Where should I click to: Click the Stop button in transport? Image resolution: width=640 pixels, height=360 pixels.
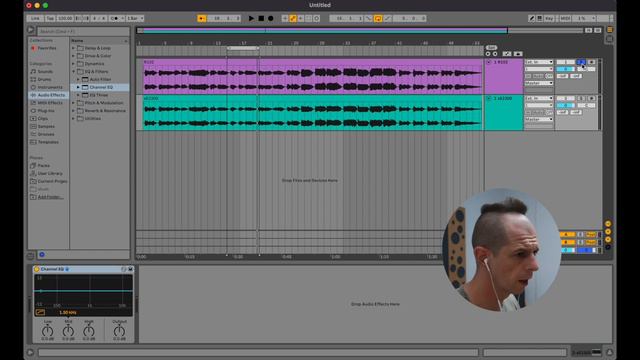point(261,18)
